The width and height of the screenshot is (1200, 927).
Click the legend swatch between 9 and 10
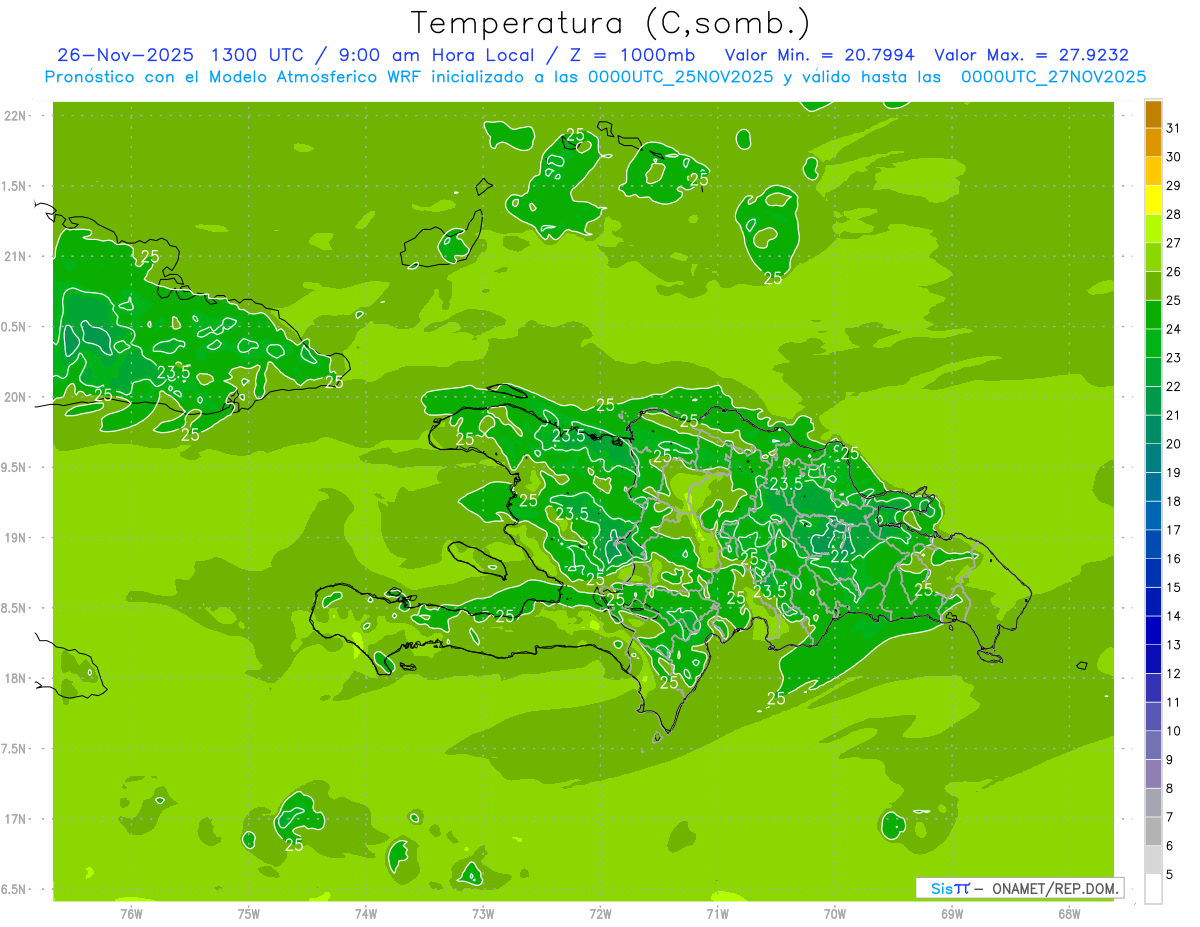pyautogui.click(x=1153, y=745)
